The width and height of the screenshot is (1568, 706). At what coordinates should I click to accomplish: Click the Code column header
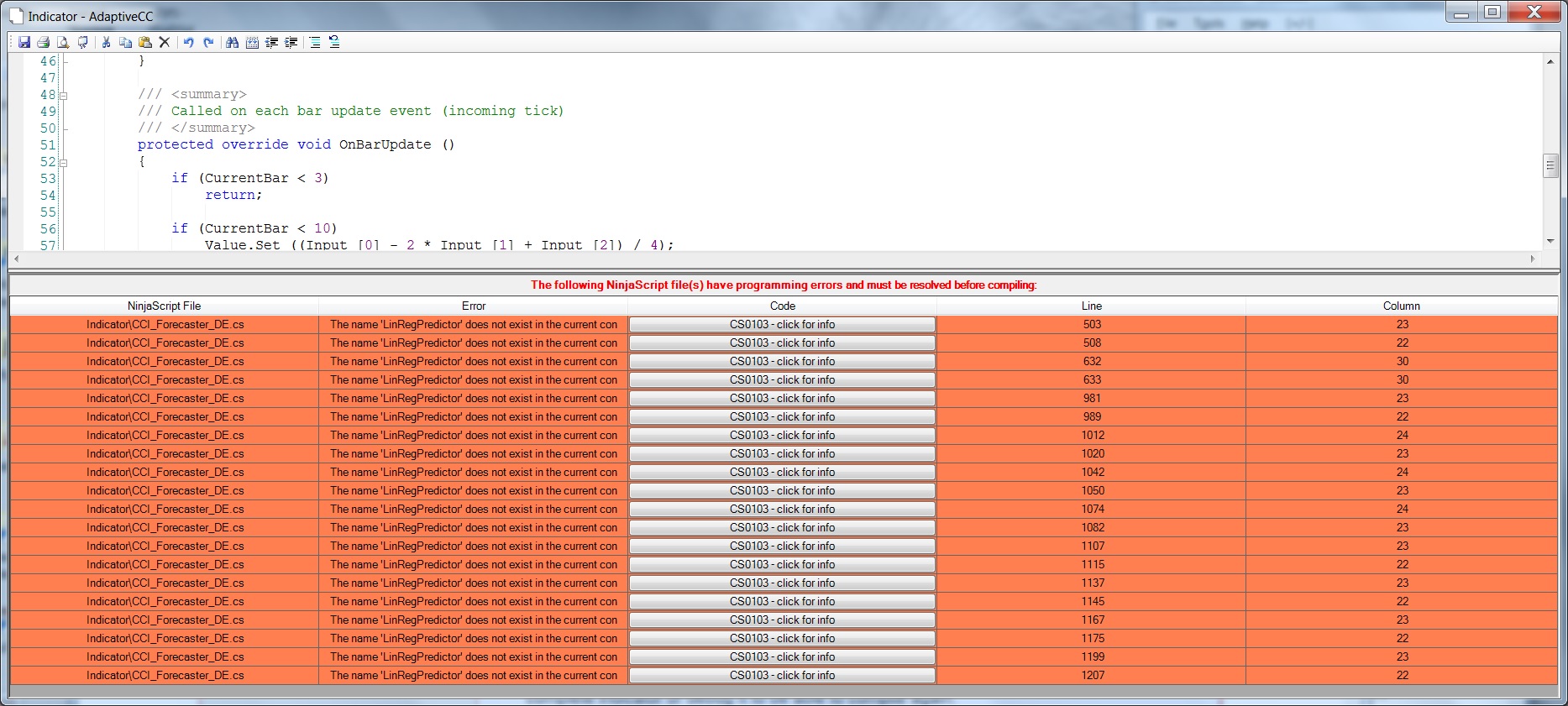(783, 306)
